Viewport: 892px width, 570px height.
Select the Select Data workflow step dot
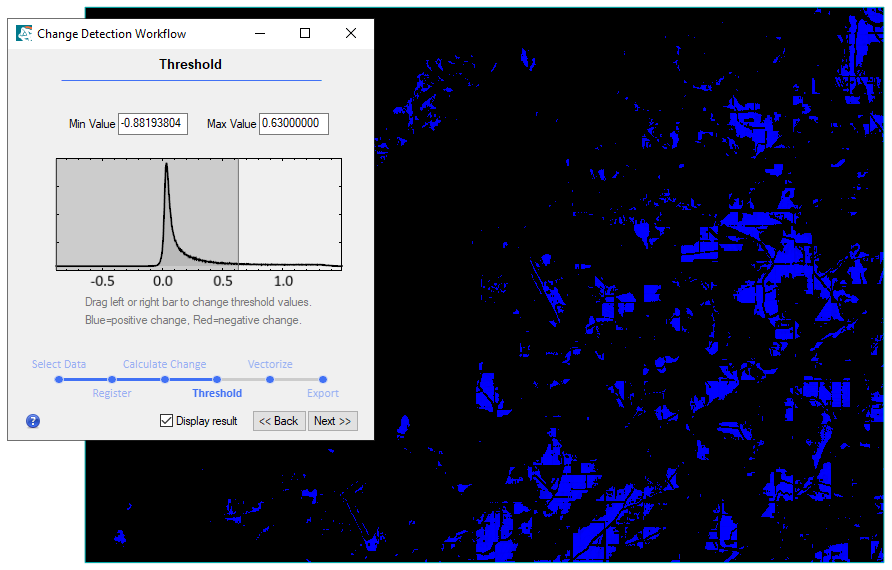(x=59, y=380)
